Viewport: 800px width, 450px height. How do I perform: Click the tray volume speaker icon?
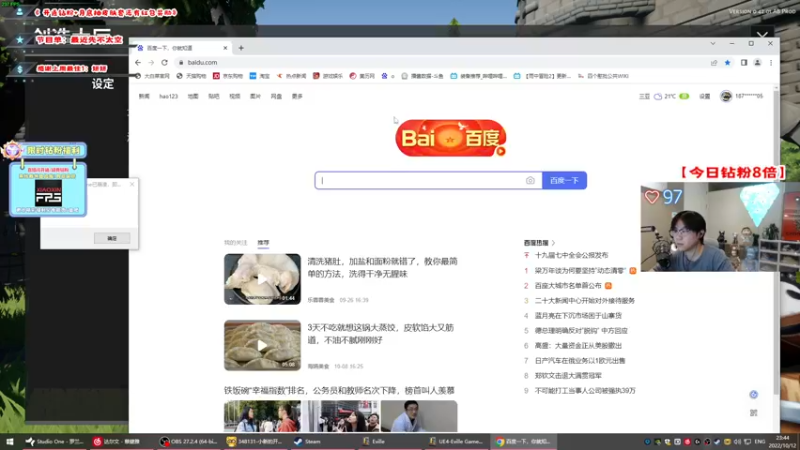point(737,442)
